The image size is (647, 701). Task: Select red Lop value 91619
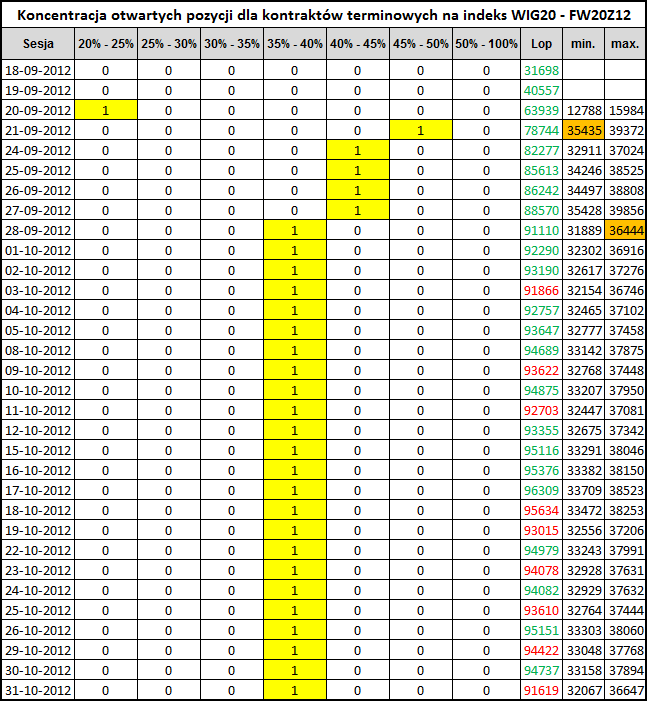pos(541,690)
